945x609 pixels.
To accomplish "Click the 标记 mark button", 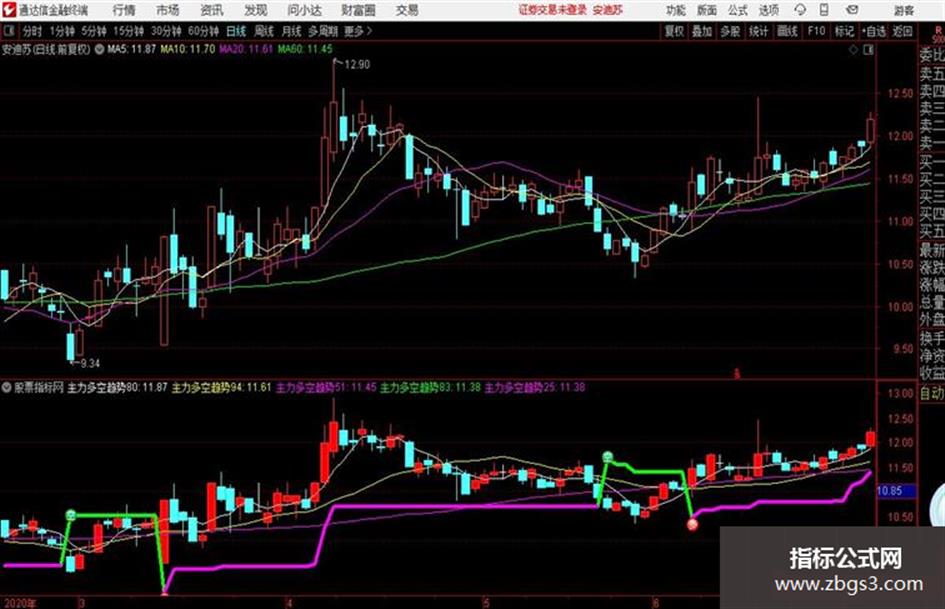I will (x=844, y=31).
